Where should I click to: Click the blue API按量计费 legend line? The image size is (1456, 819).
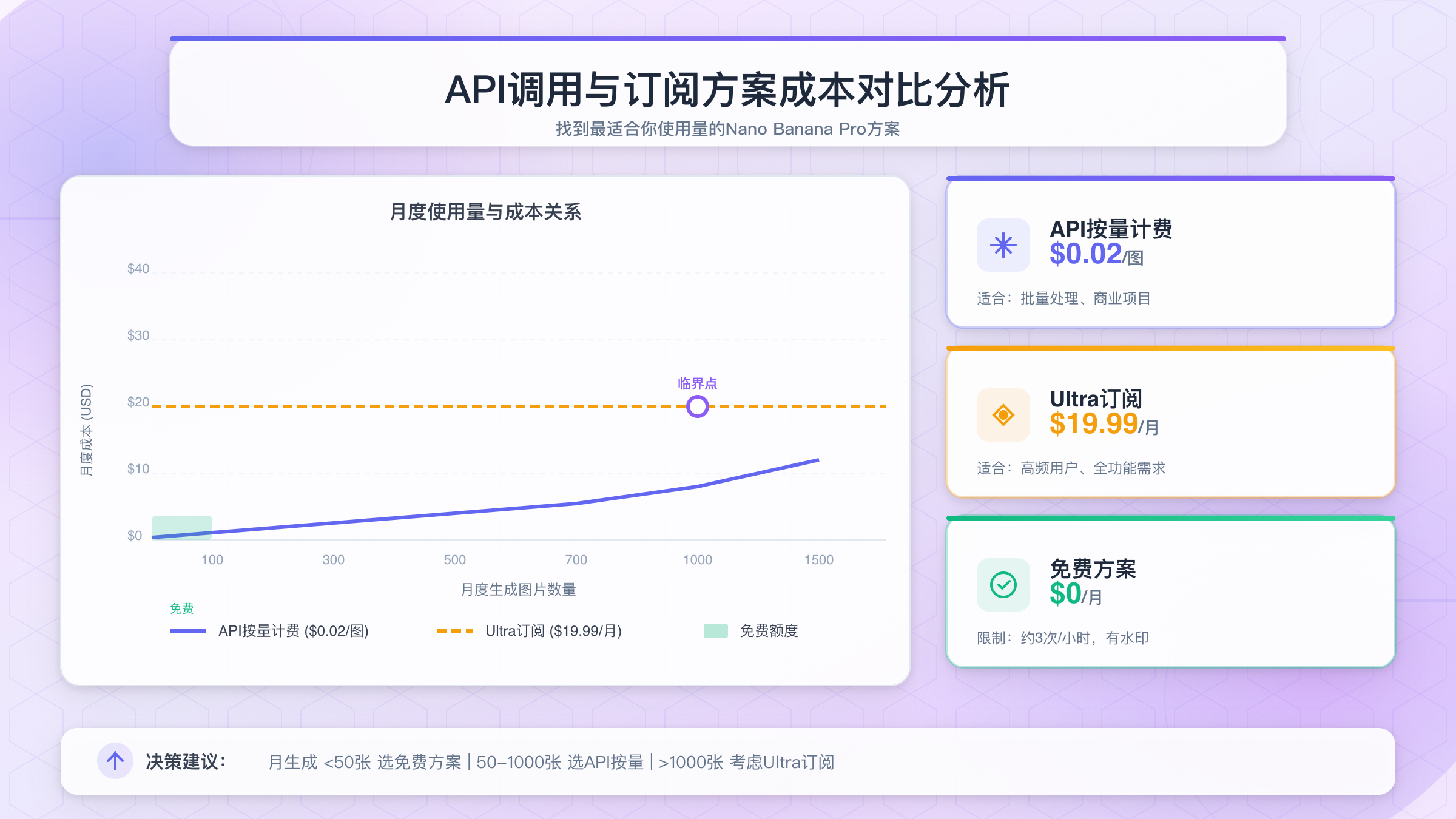tap(187, 631)
